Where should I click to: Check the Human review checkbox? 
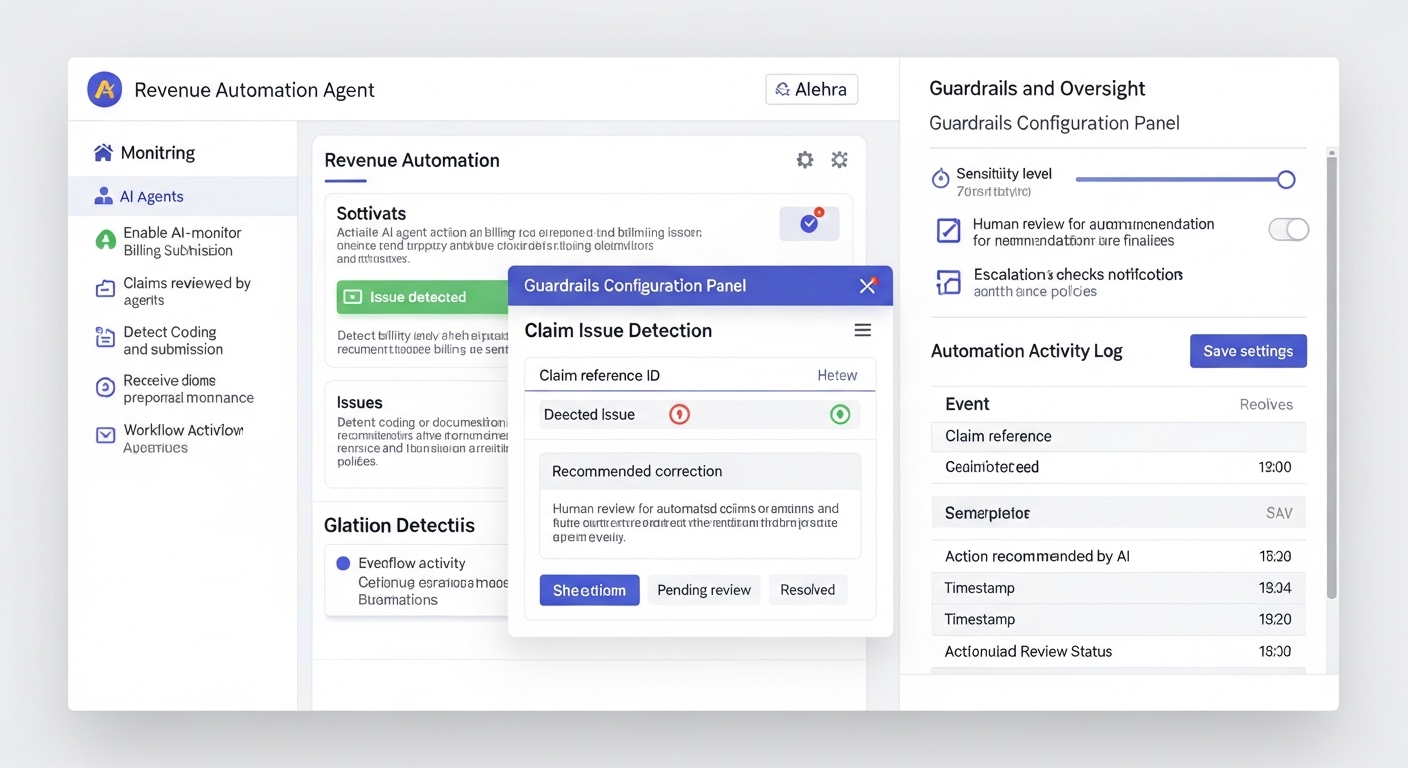(x=947, y=231)
